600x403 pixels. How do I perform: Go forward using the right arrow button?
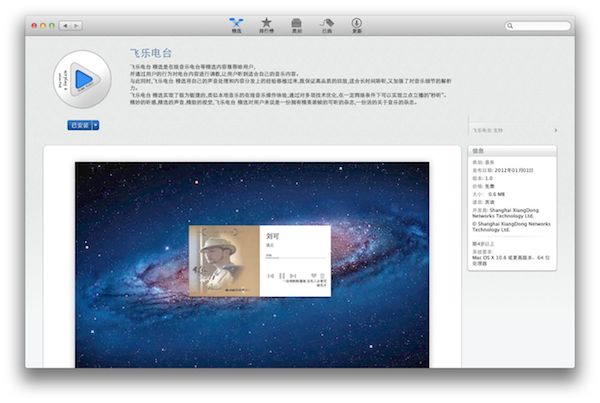76,26
